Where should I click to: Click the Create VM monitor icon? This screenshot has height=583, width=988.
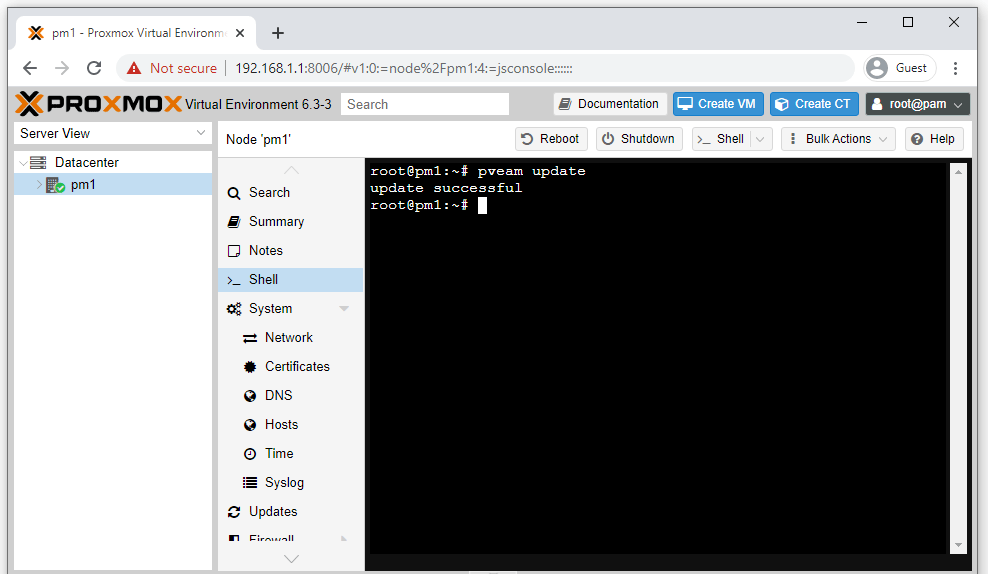coord(686,104)
